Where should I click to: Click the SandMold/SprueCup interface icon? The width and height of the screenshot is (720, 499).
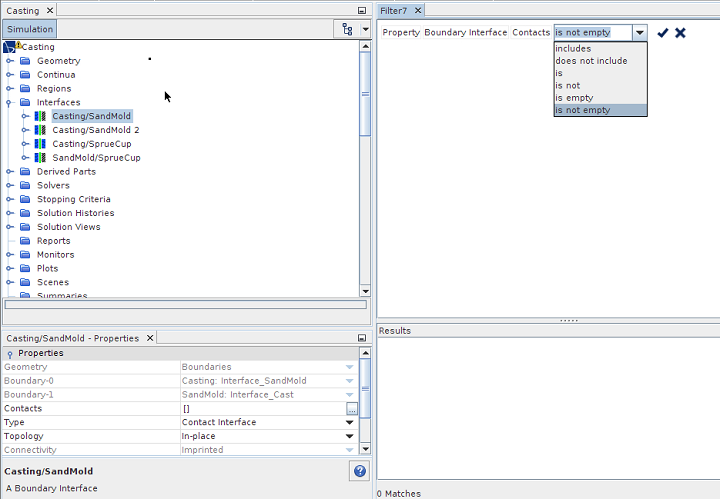[40, 158]
